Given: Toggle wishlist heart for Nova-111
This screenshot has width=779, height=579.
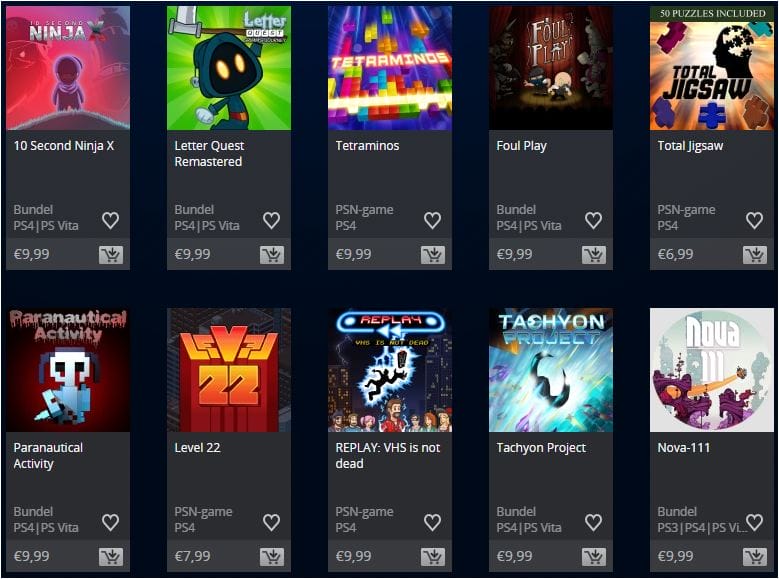Looking at the screenshot, I should pos(754,521).
